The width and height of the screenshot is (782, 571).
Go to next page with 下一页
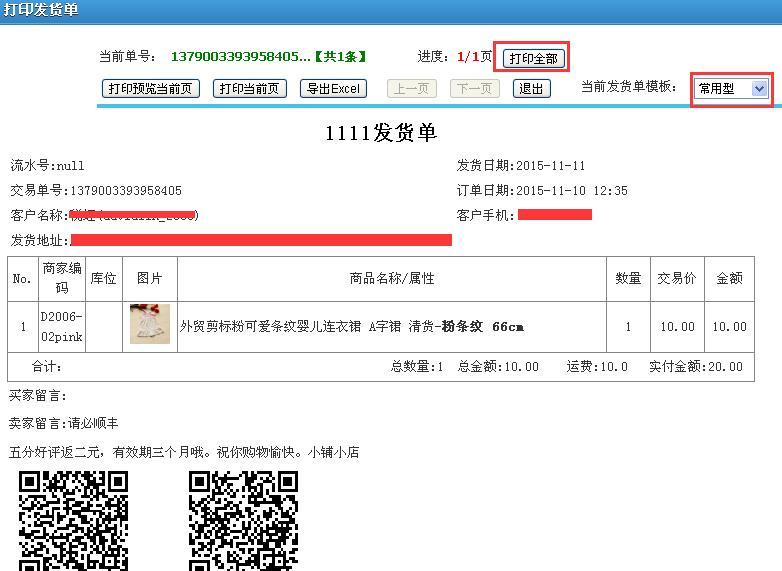(475, 89)
